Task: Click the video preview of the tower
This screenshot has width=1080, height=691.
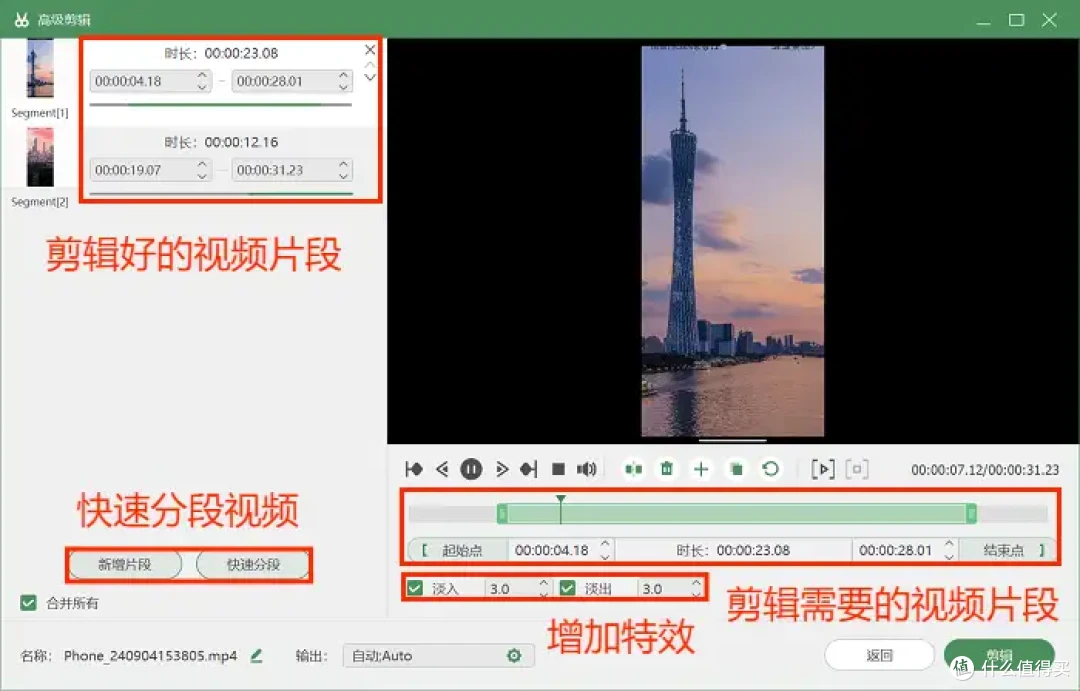Action: 733,241
